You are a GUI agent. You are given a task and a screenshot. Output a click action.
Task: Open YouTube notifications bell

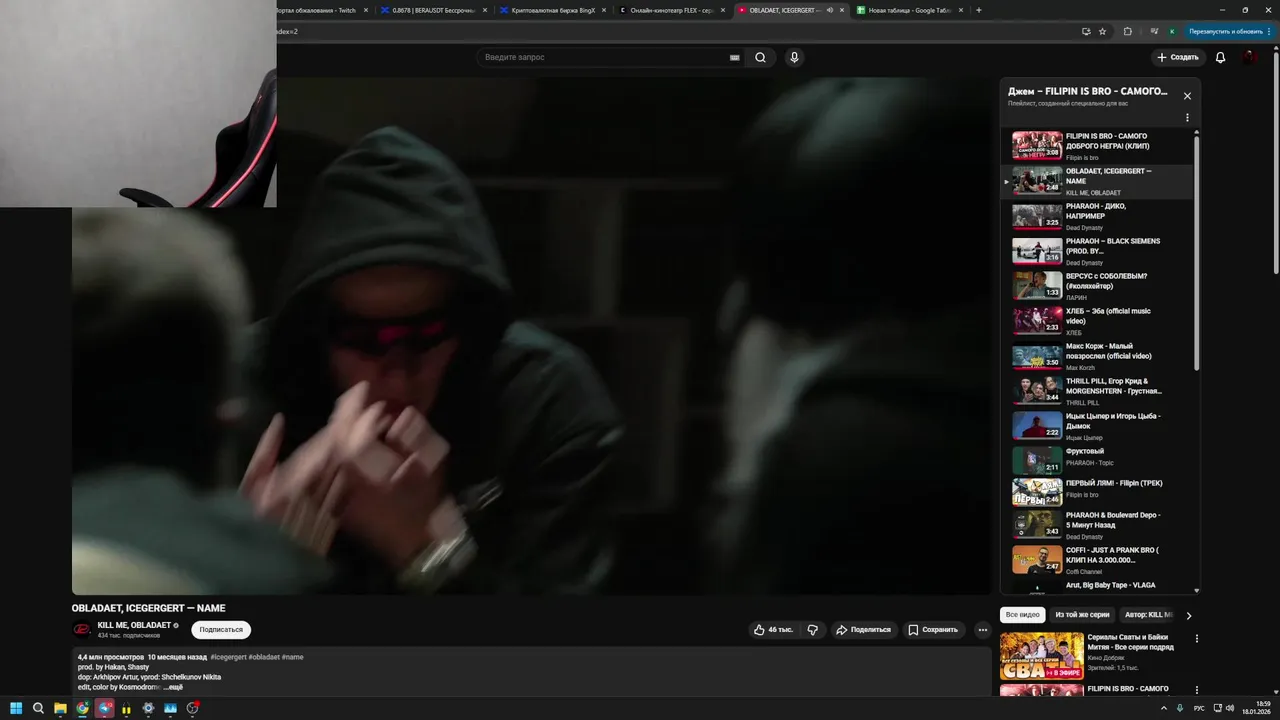pyautogui.click(x=1220, y=57)
